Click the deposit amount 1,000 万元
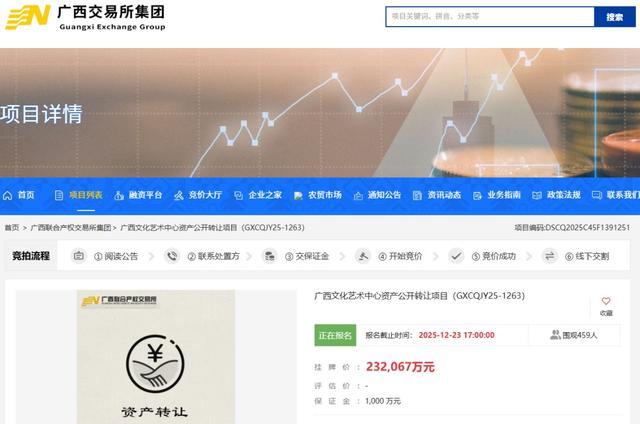This screenshot has width=640, height=424. tap(383, 401)
